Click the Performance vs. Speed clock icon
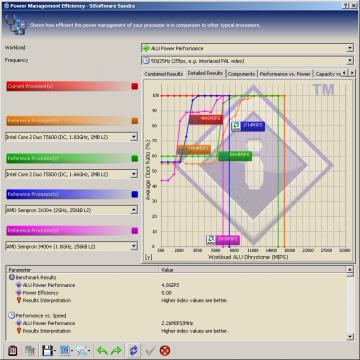 pos(12,315)
